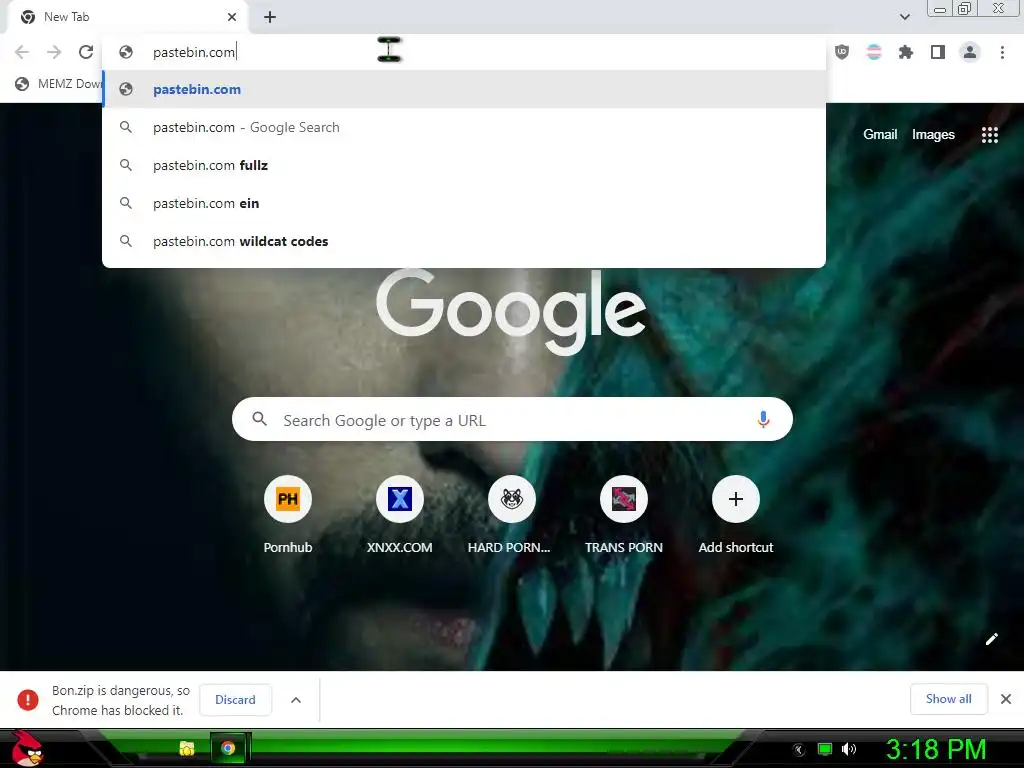
Task: Close the New Tab tab
Action: coord(232,17)
